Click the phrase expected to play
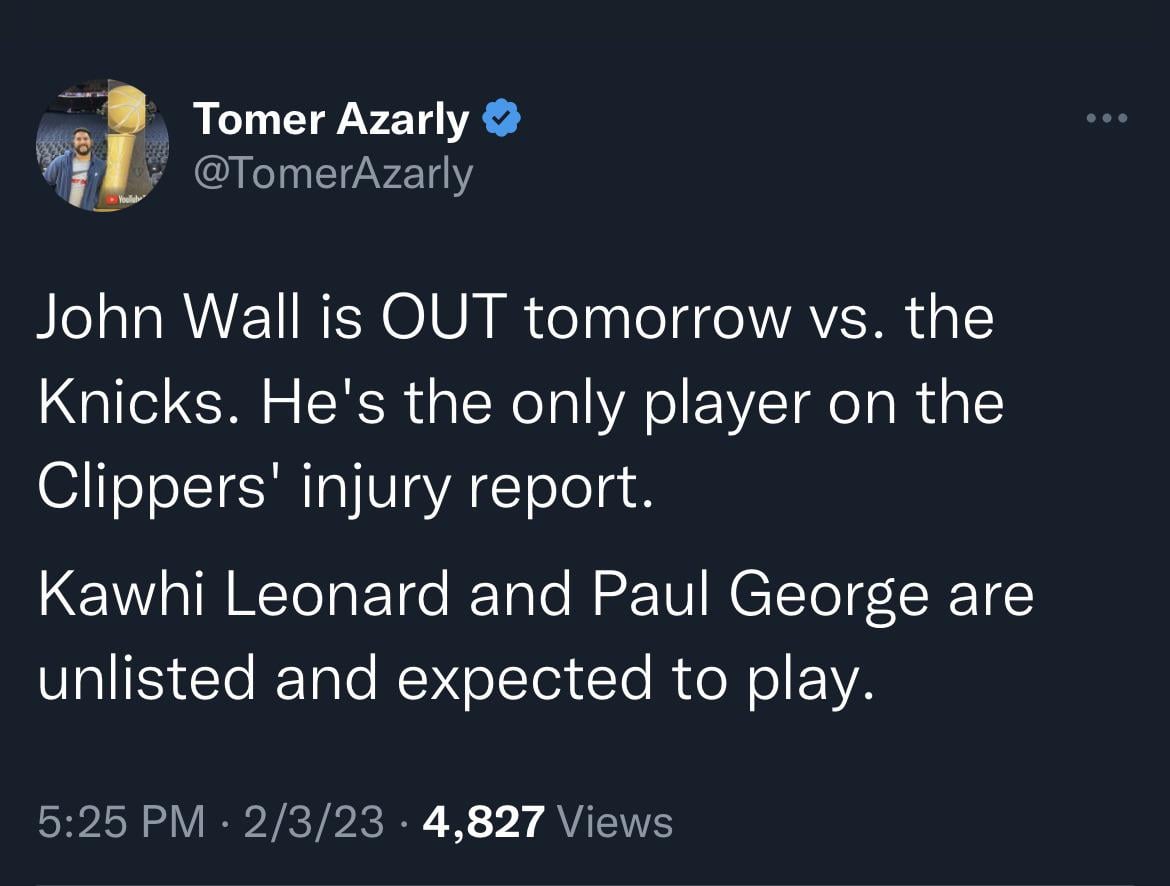1170x886 pixels. (x=628, y=678)
